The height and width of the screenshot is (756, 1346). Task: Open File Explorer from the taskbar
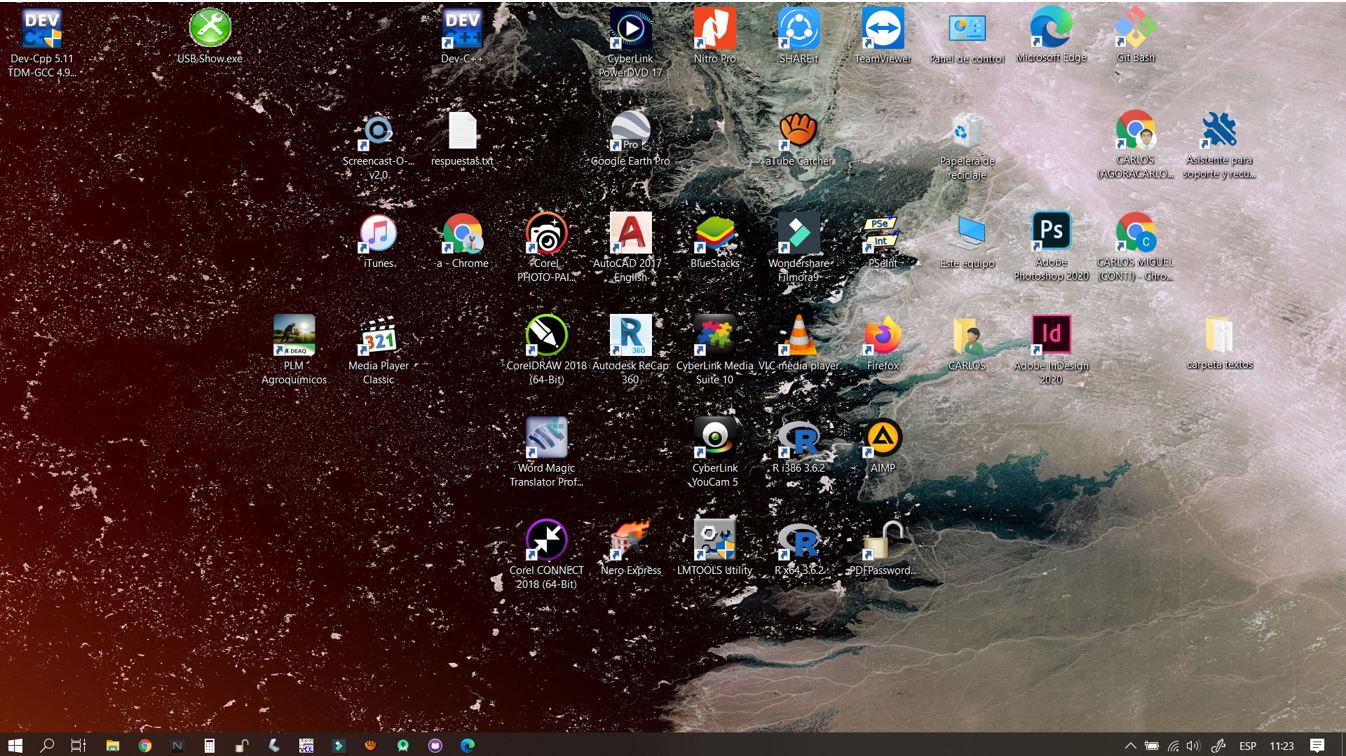112,745
